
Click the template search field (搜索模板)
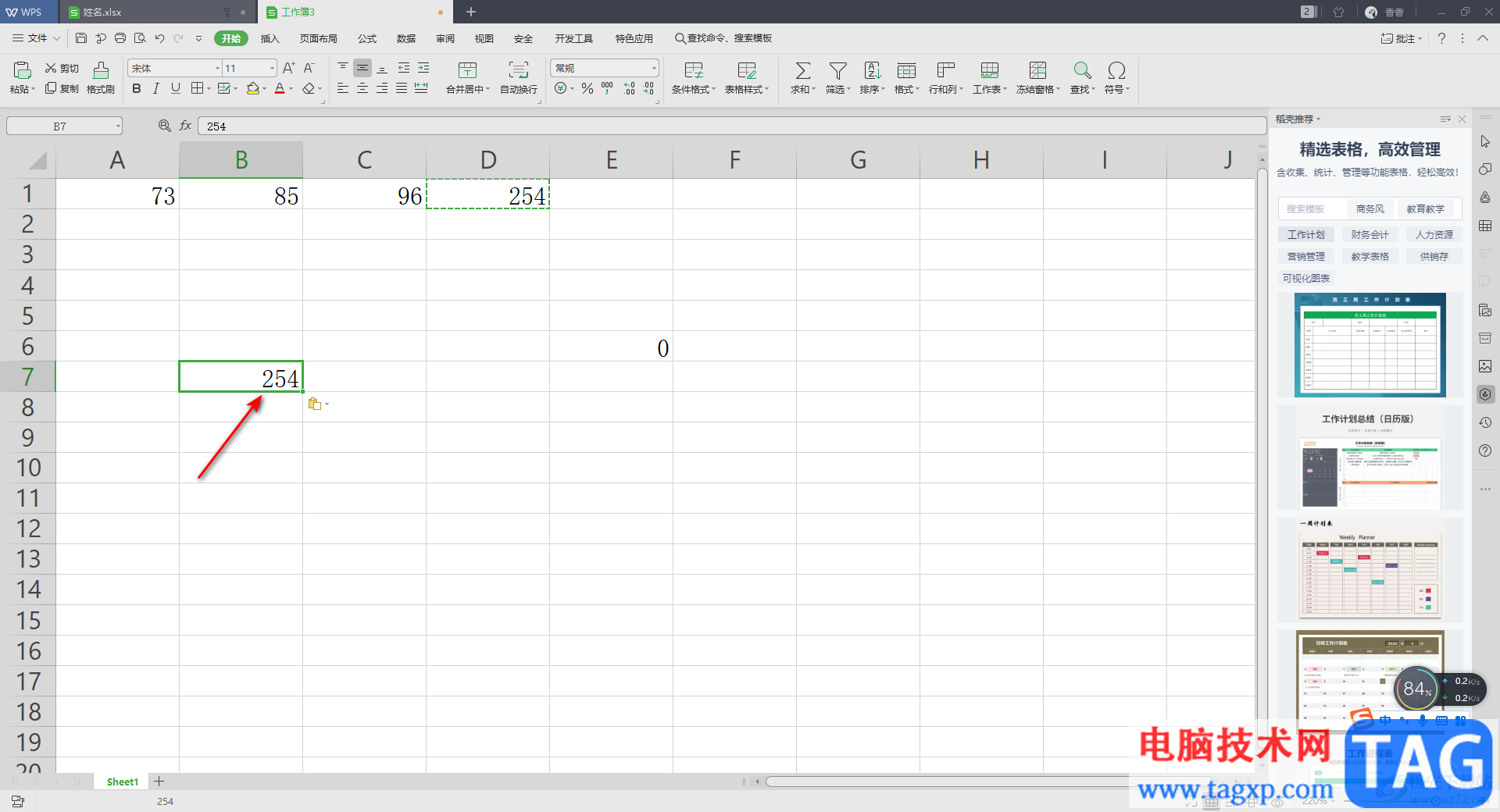[x=1313, y=208]
